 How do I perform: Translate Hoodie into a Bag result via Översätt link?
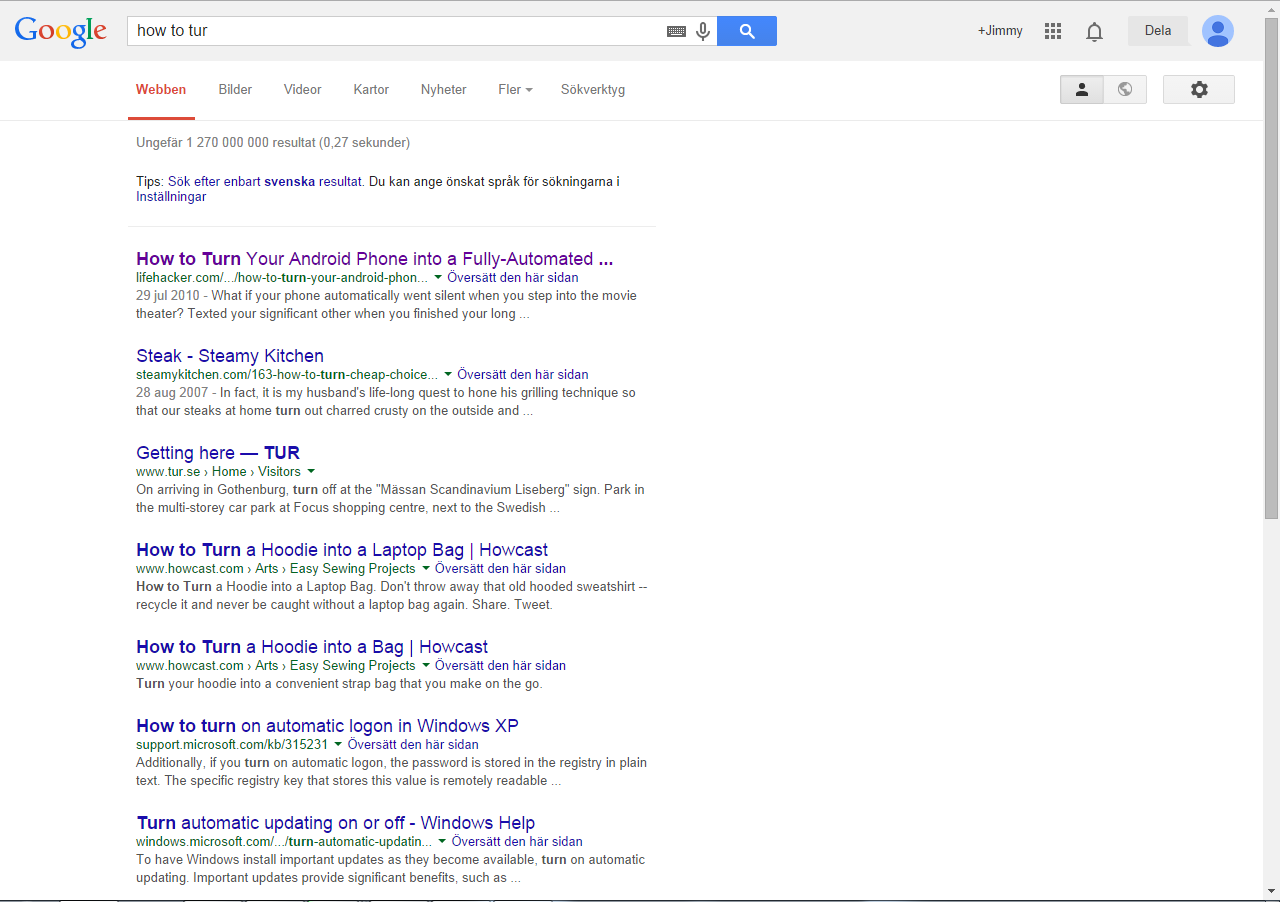[x=500, y=665]
